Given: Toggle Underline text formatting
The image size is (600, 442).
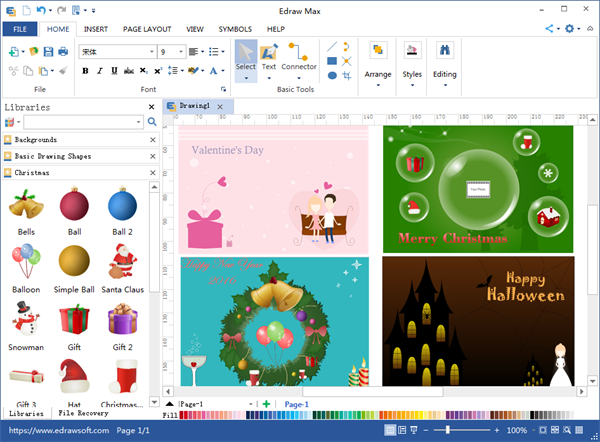Looking at the screenshot, I should [x=114, y=71].
